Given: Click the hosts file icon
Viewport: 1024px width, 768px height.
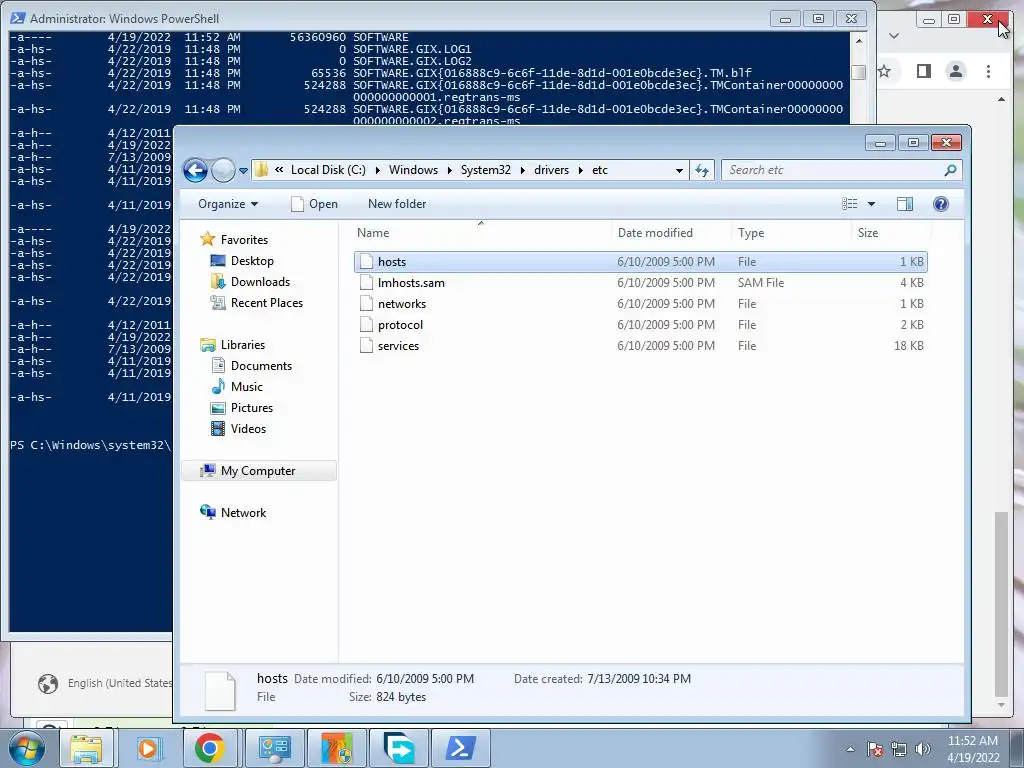Looking at the screenshot, I should click(366, 262).
